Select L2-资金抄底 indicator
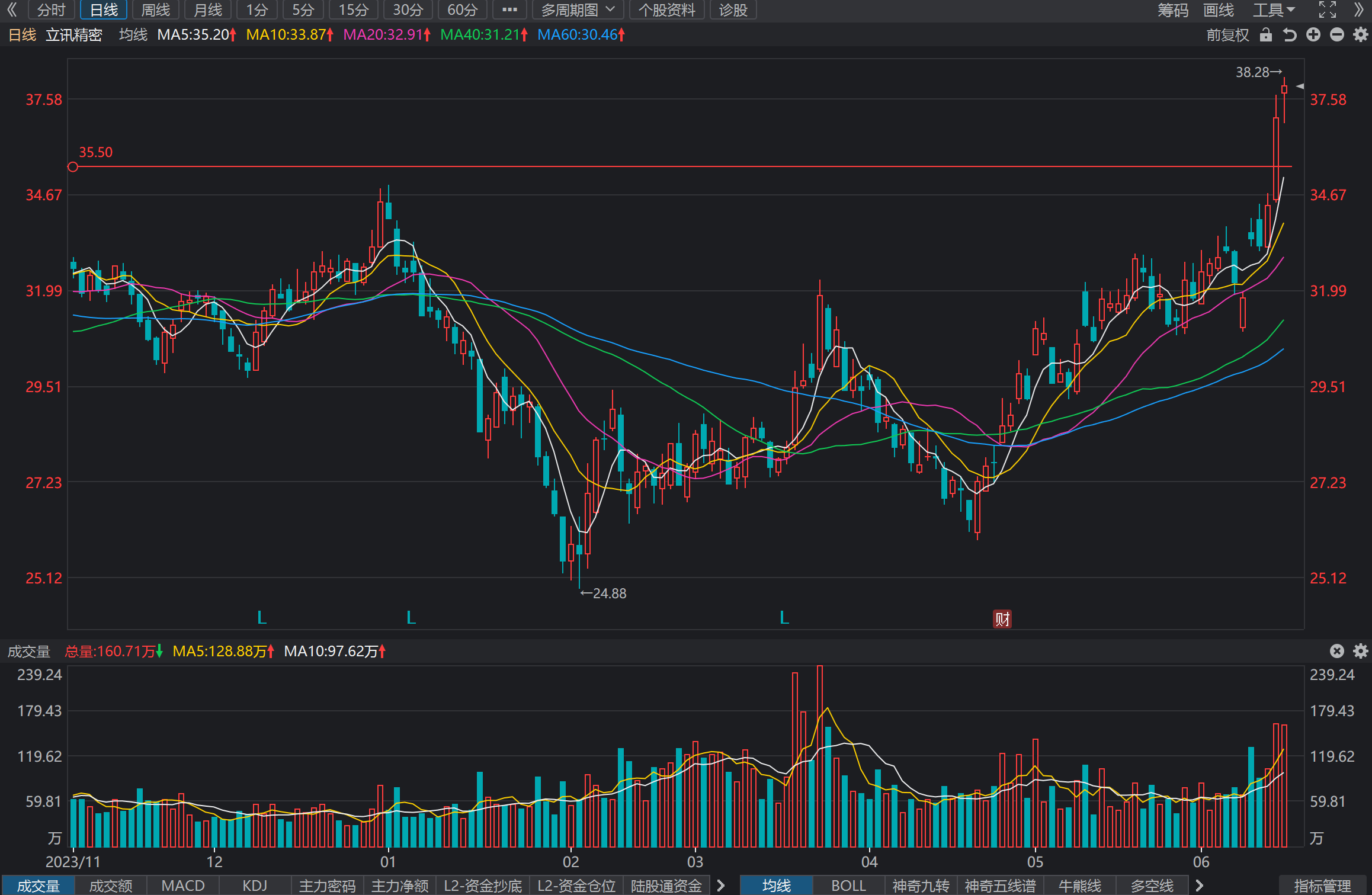This screenshot has height=895, width=1372. coord(483,886)
